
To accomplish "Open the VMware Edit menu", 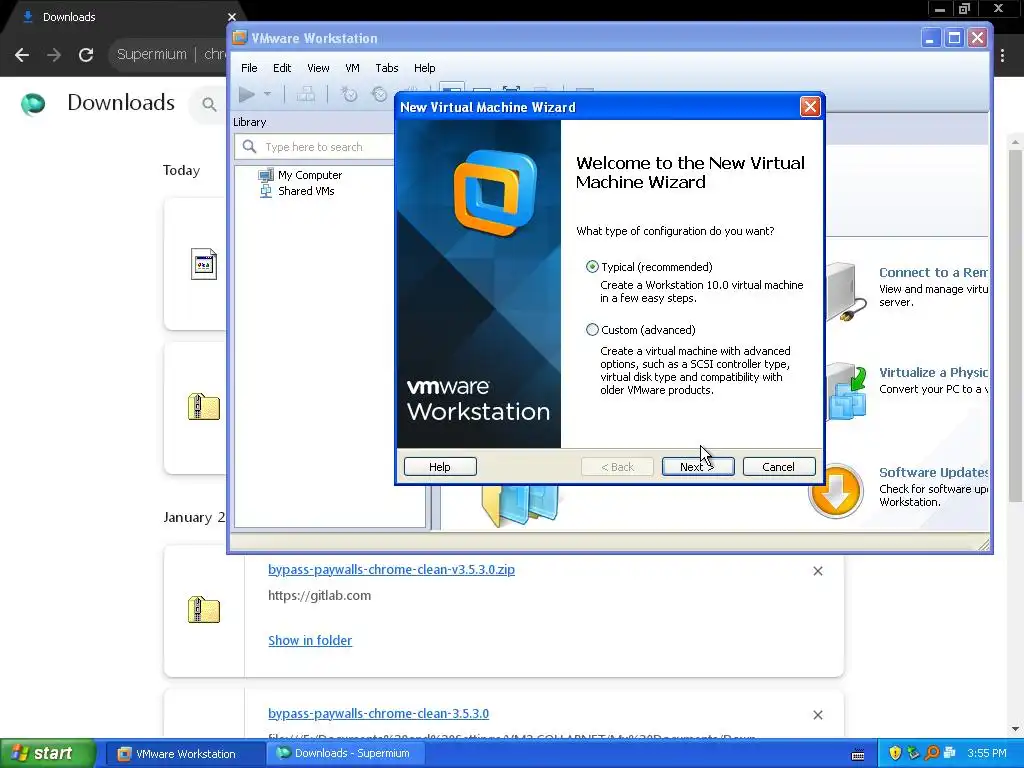I will coord(282,68).
